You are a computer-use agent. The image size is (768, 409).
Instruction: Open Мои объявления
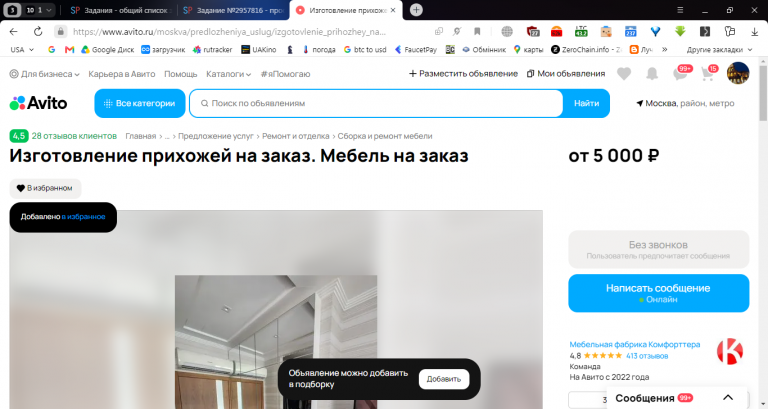pyautogui.click(x=566, y=73)
